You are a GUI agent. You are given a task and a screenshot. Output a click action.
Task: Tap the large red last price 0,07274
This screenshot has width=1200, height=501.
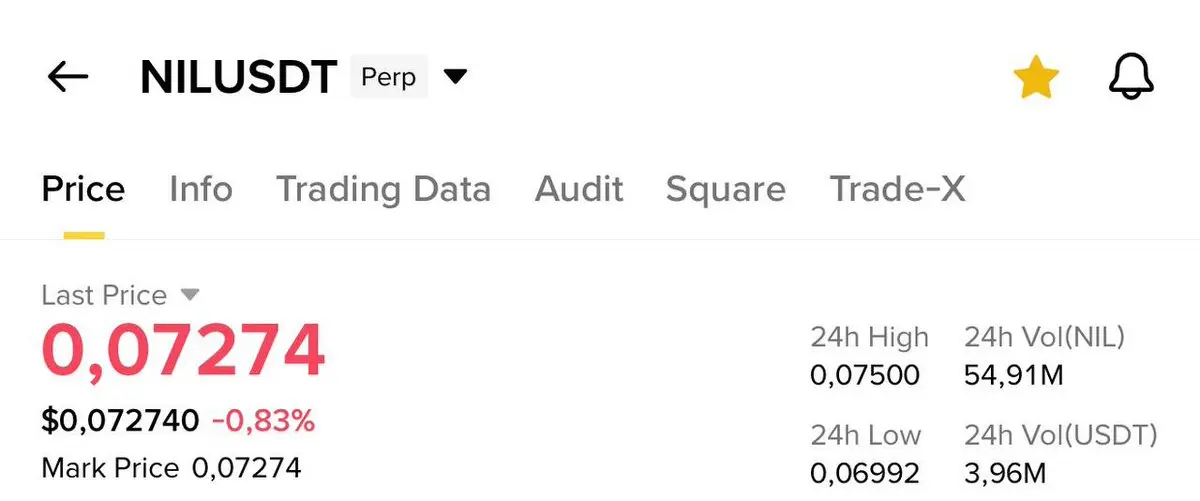[x=183, y=350]
